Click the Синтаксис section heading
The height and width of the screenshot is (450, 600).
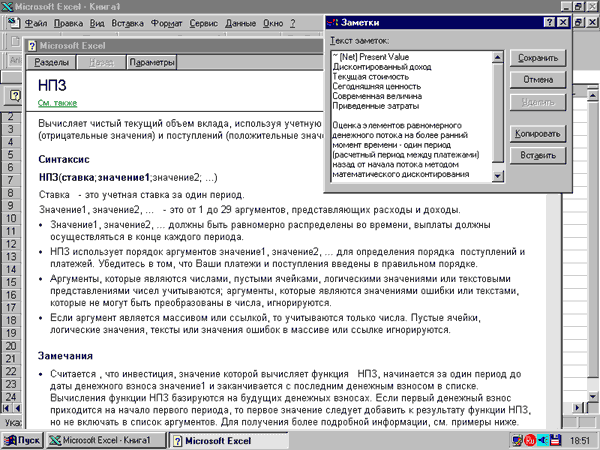click(64, 159)
